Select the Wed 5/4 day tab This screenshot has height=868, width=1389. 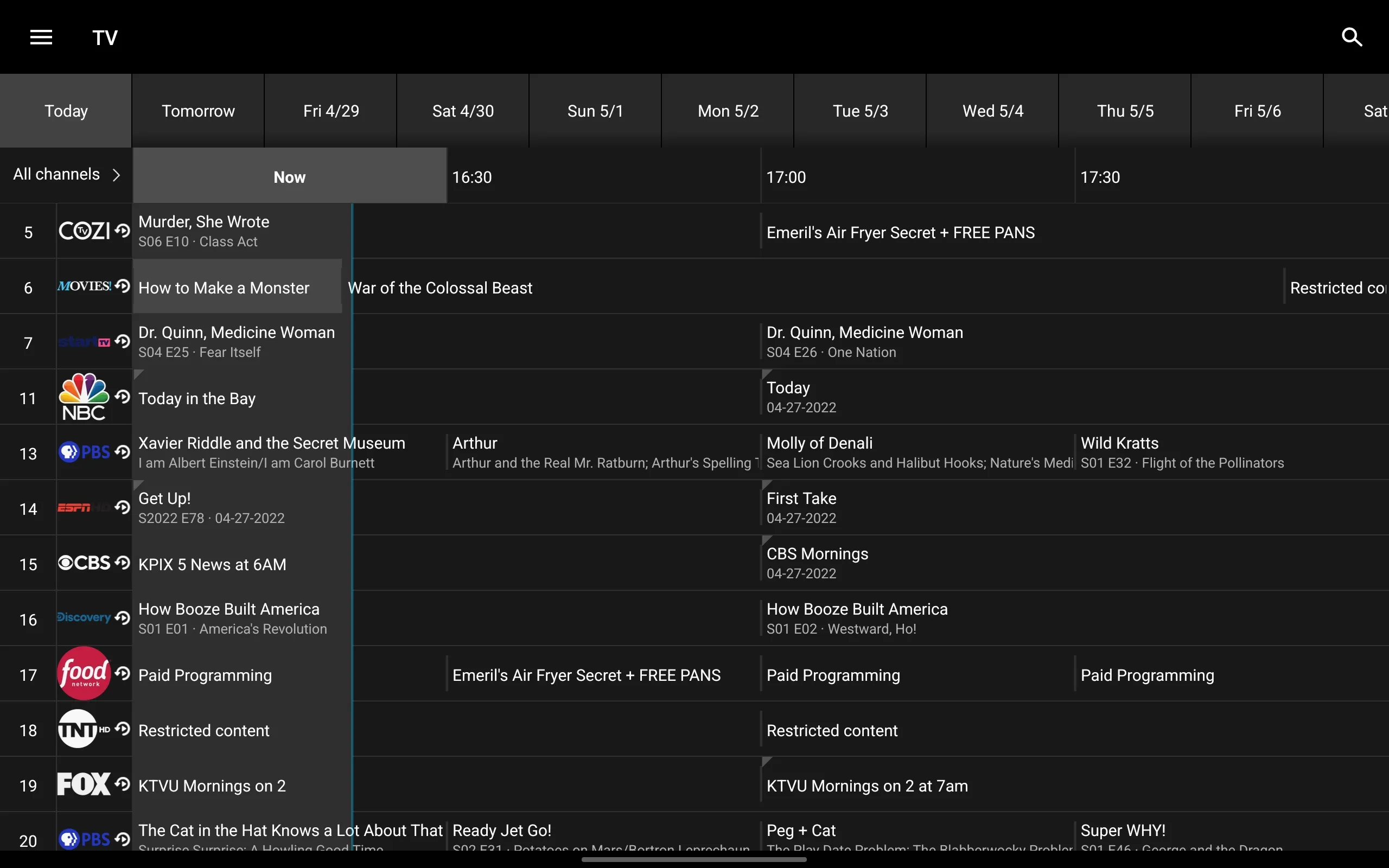pyautogui.click(x=992, y=111)
